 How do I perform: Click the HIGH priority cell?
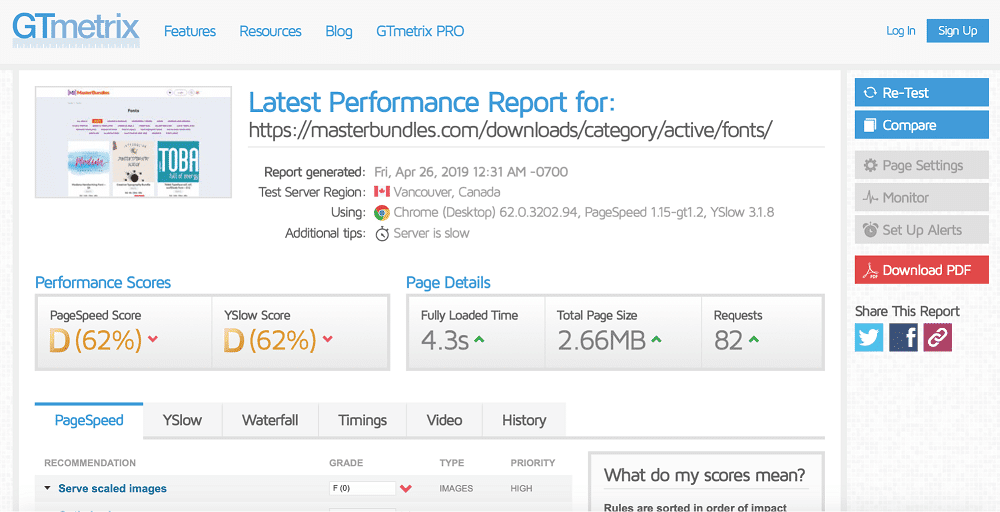(521, 489)
